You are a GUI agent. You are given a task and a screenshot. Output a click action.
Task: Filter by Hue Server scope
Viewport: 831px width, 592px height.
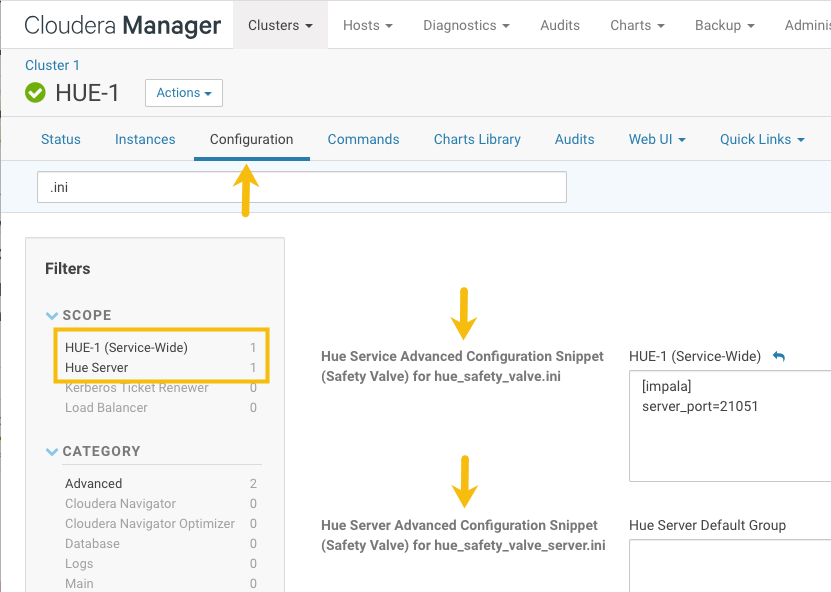[x=97, y=368]
